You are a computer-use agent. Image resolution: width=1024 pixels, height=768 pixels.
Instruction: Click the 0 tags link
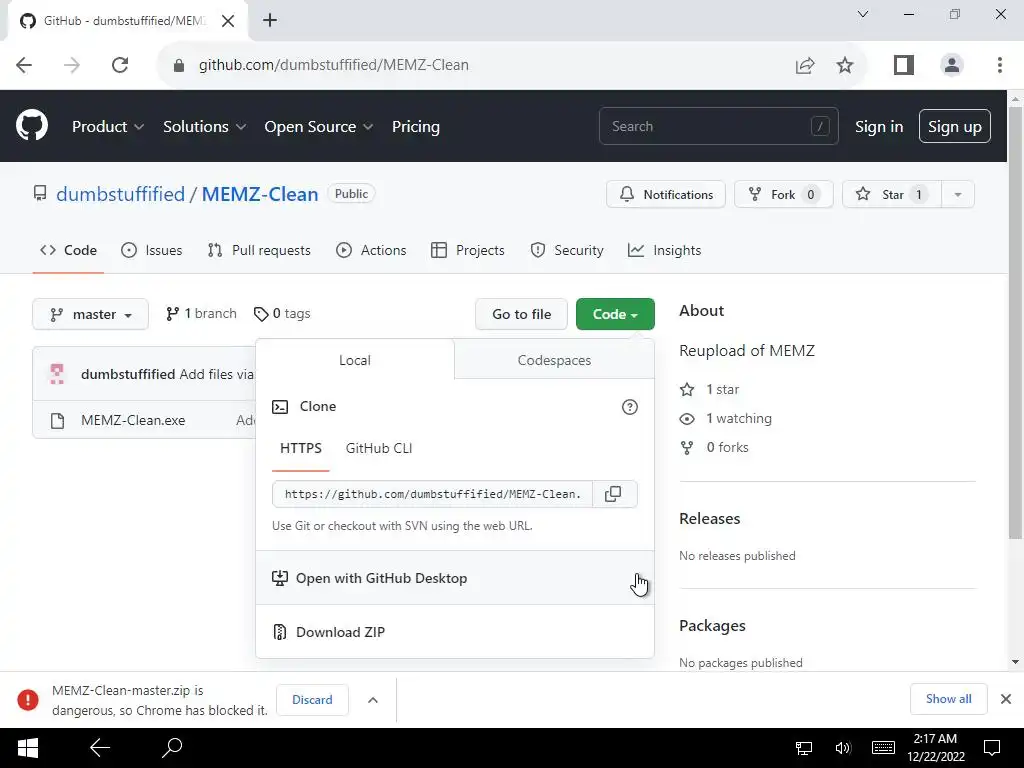coord(282,314)
